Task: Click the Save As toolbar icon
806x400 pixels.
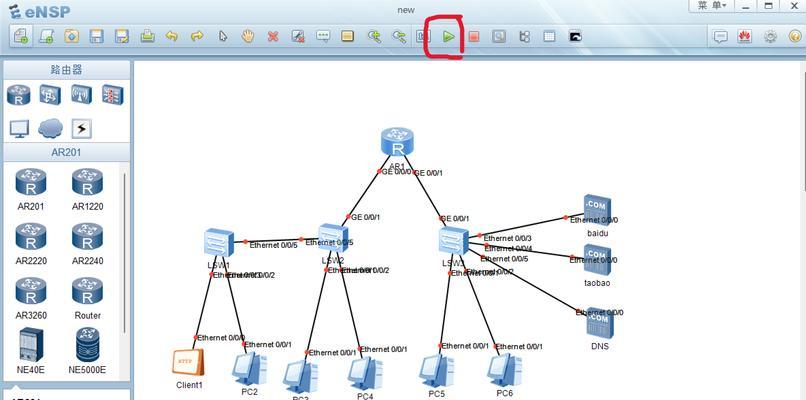Action: [x=122, y=37]
